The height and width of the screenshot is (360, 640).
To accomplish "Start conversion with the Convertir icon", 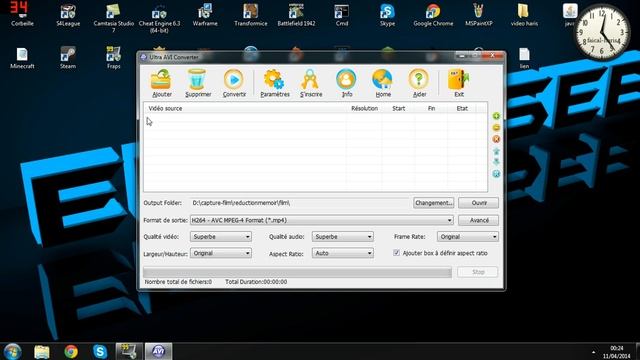I will [234, 83].
